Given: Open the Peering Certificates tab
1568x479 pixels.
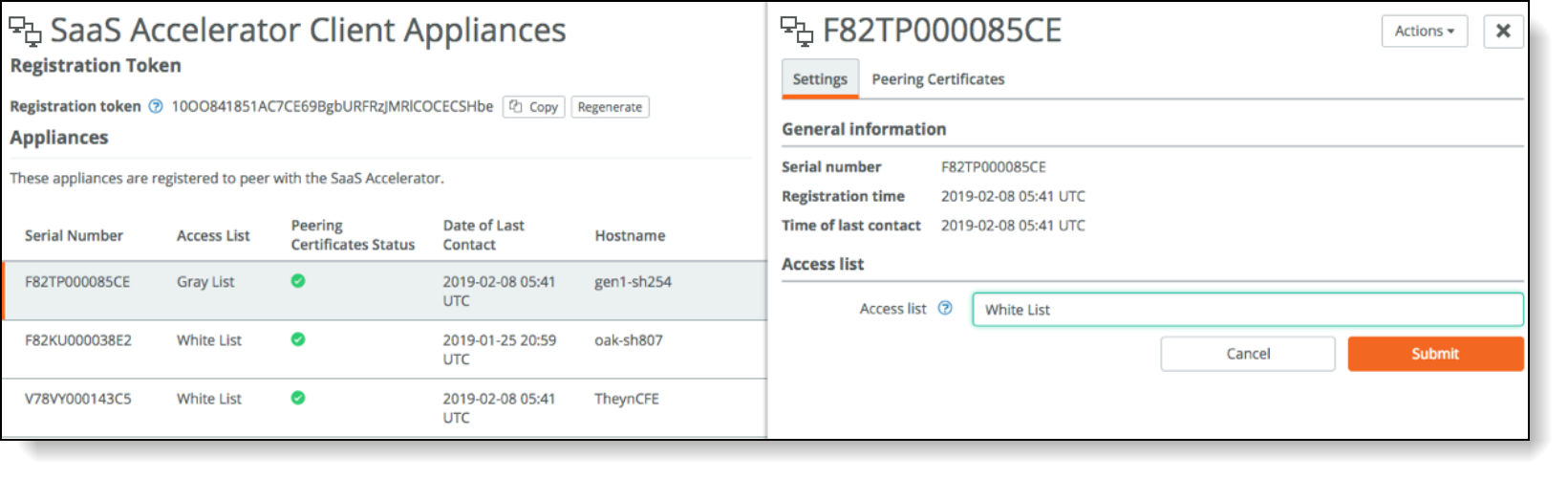Looking at the screenshot, I should (938, 79).
